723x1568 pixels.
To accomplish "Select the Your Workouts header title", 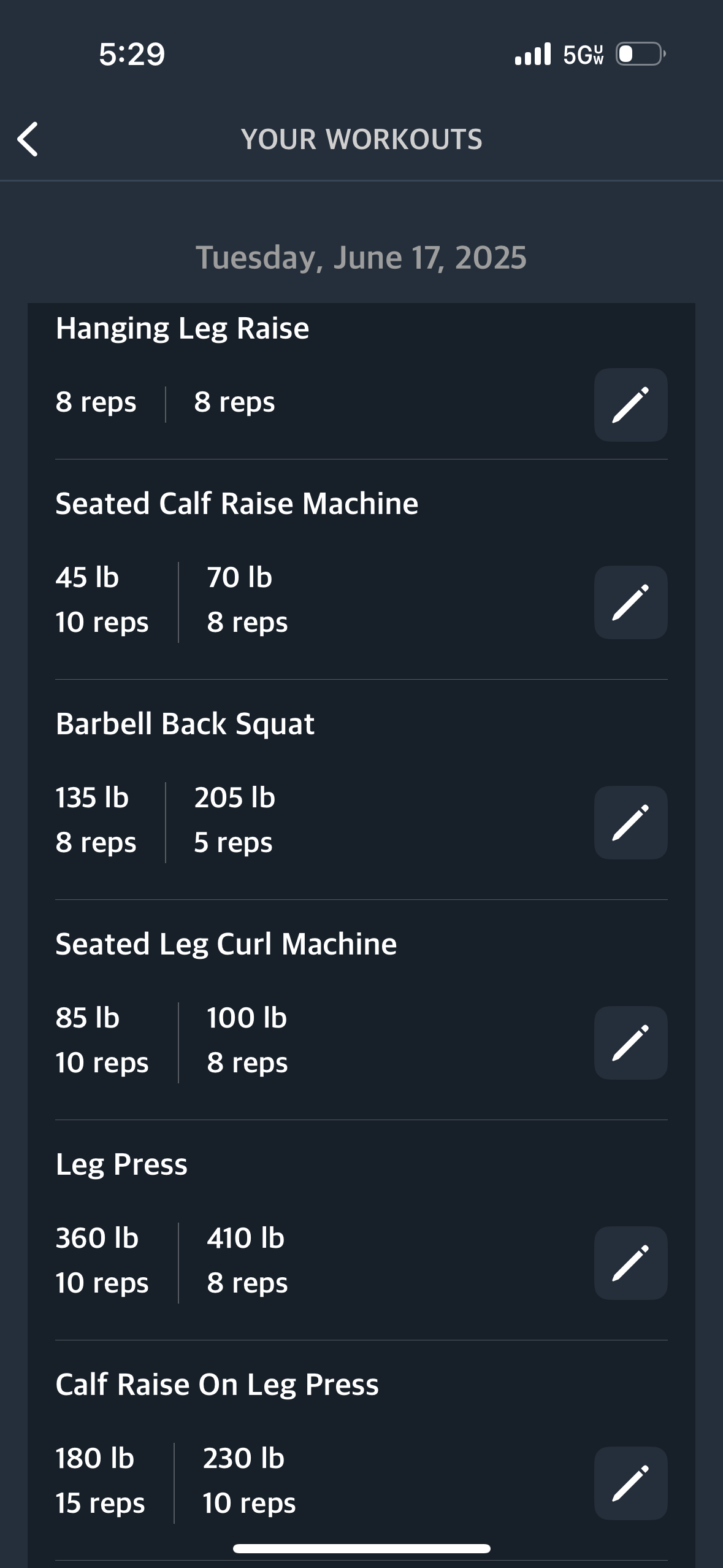I will pos(362,139).
